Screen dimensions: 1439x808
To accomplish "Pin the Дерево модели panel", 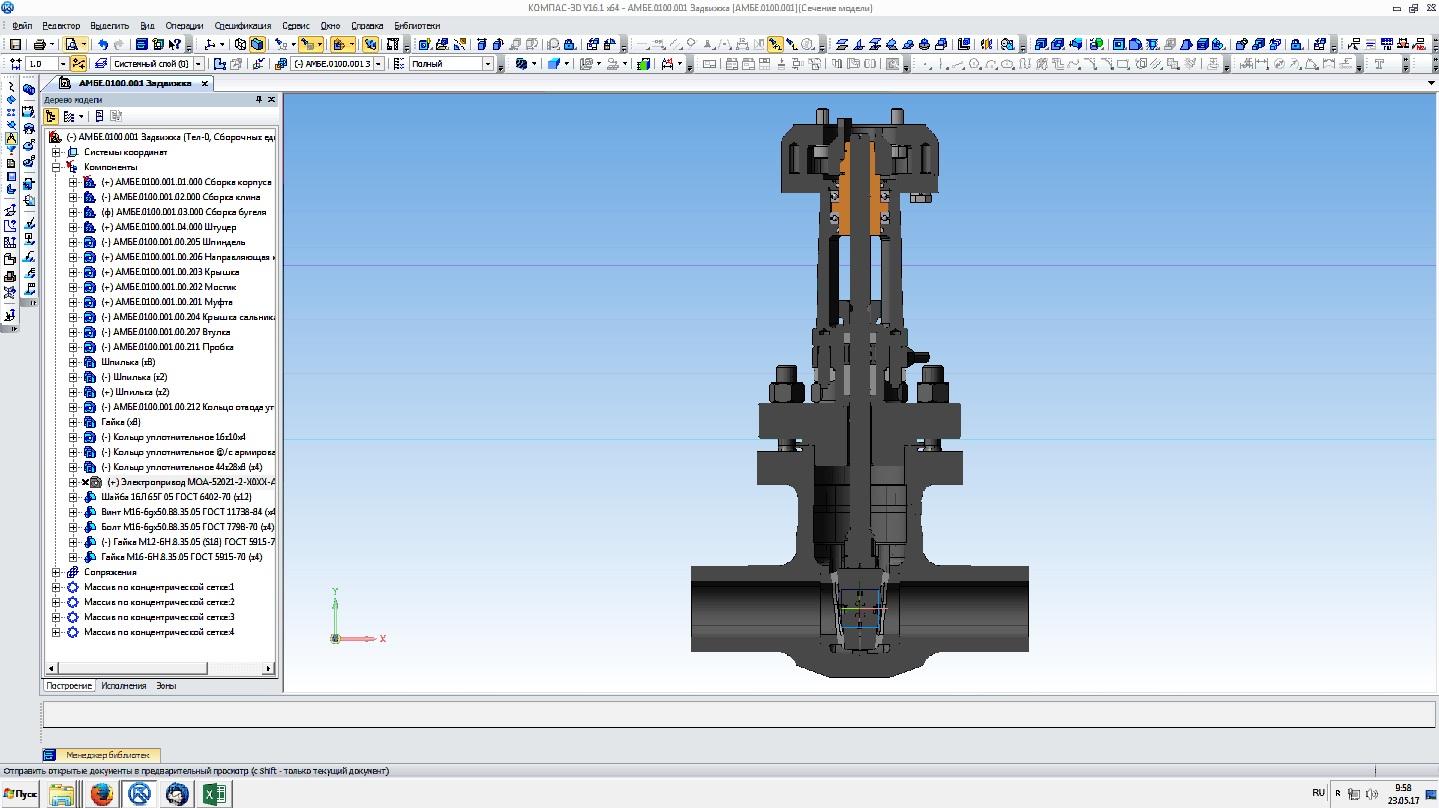I will click(x=258, y=100).
